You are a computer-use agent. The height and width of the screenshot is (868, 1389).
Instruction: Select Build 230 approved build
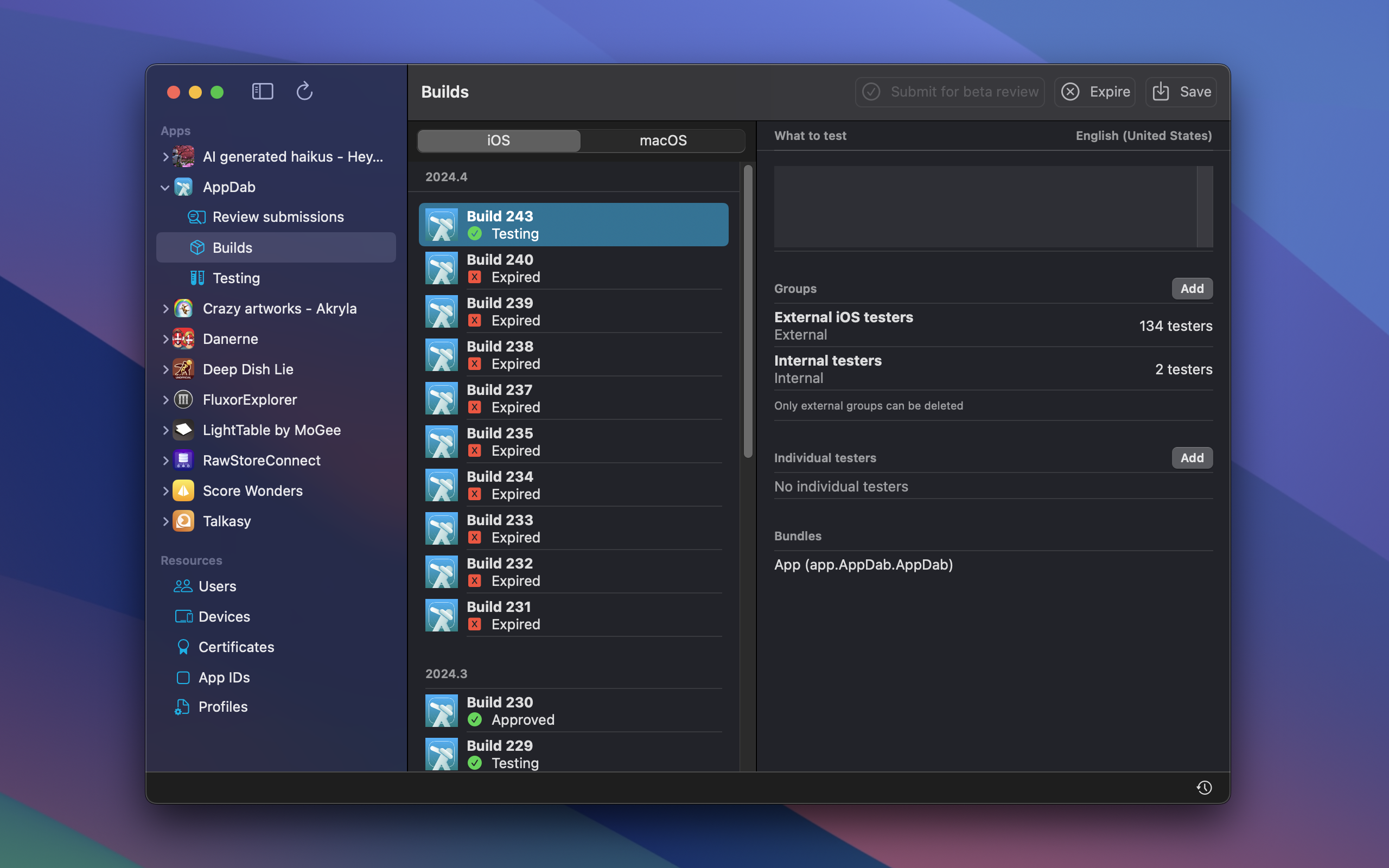[x=573, y=711]
